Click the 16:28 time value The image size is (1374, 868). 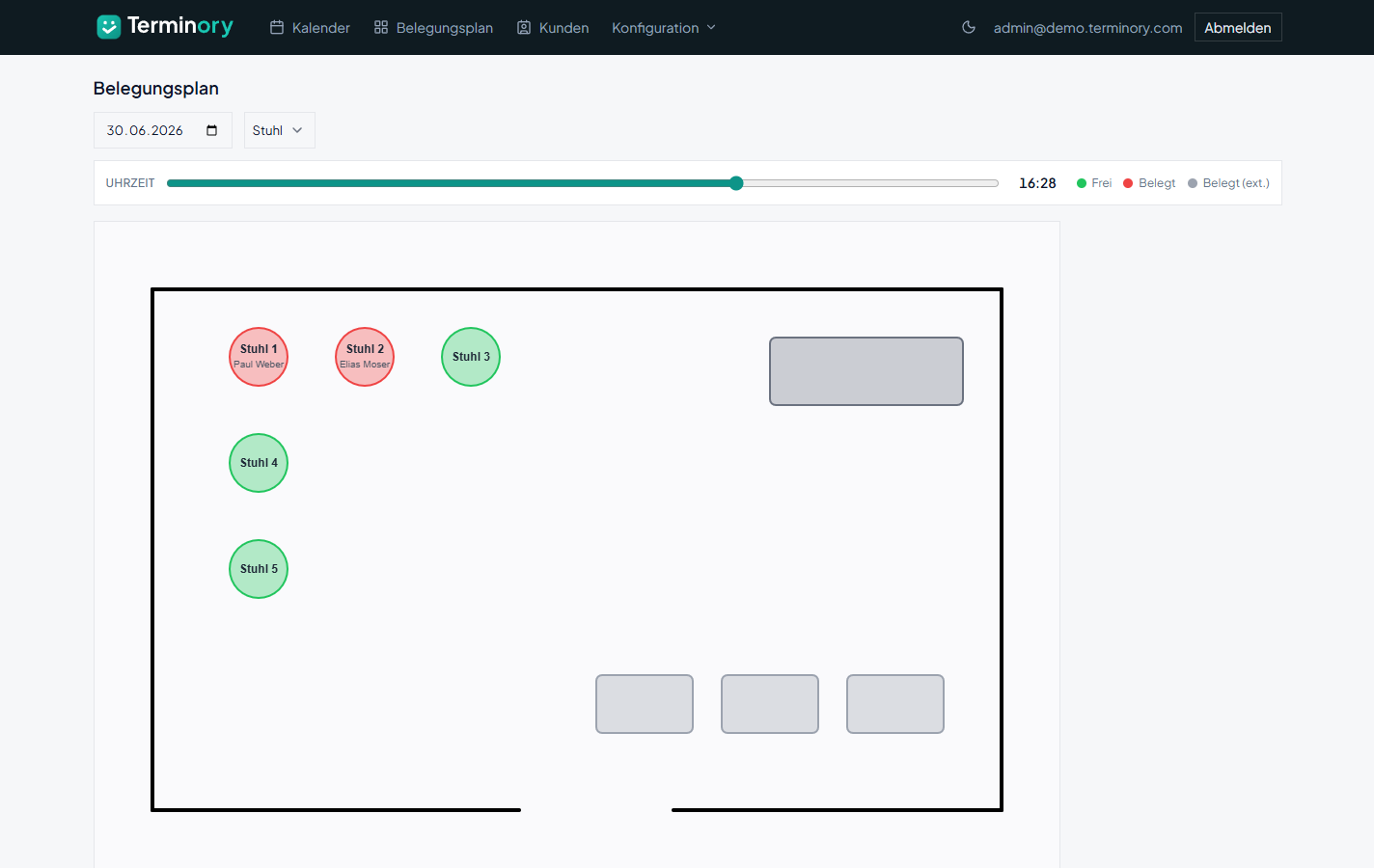click(x=1037, y=183)
